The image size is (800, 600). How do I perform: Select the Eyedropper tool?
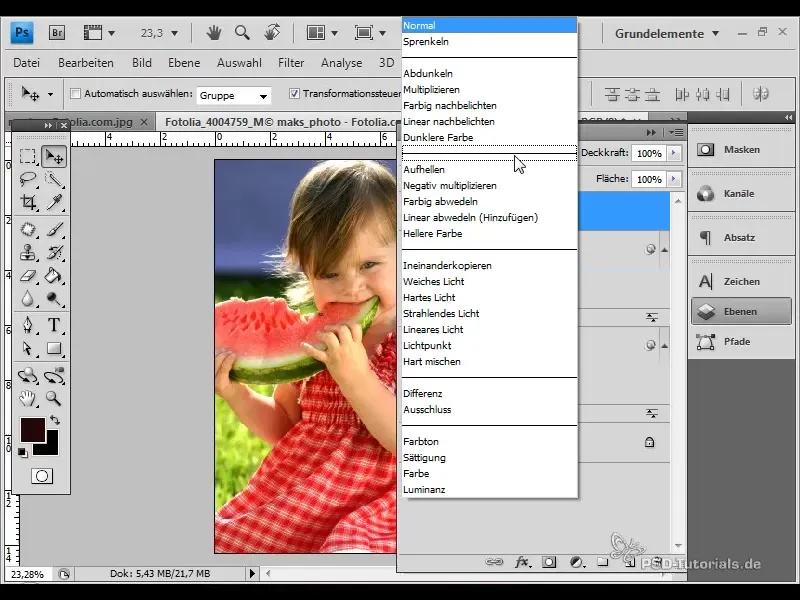pyautogui.click(x=54, y=202)
